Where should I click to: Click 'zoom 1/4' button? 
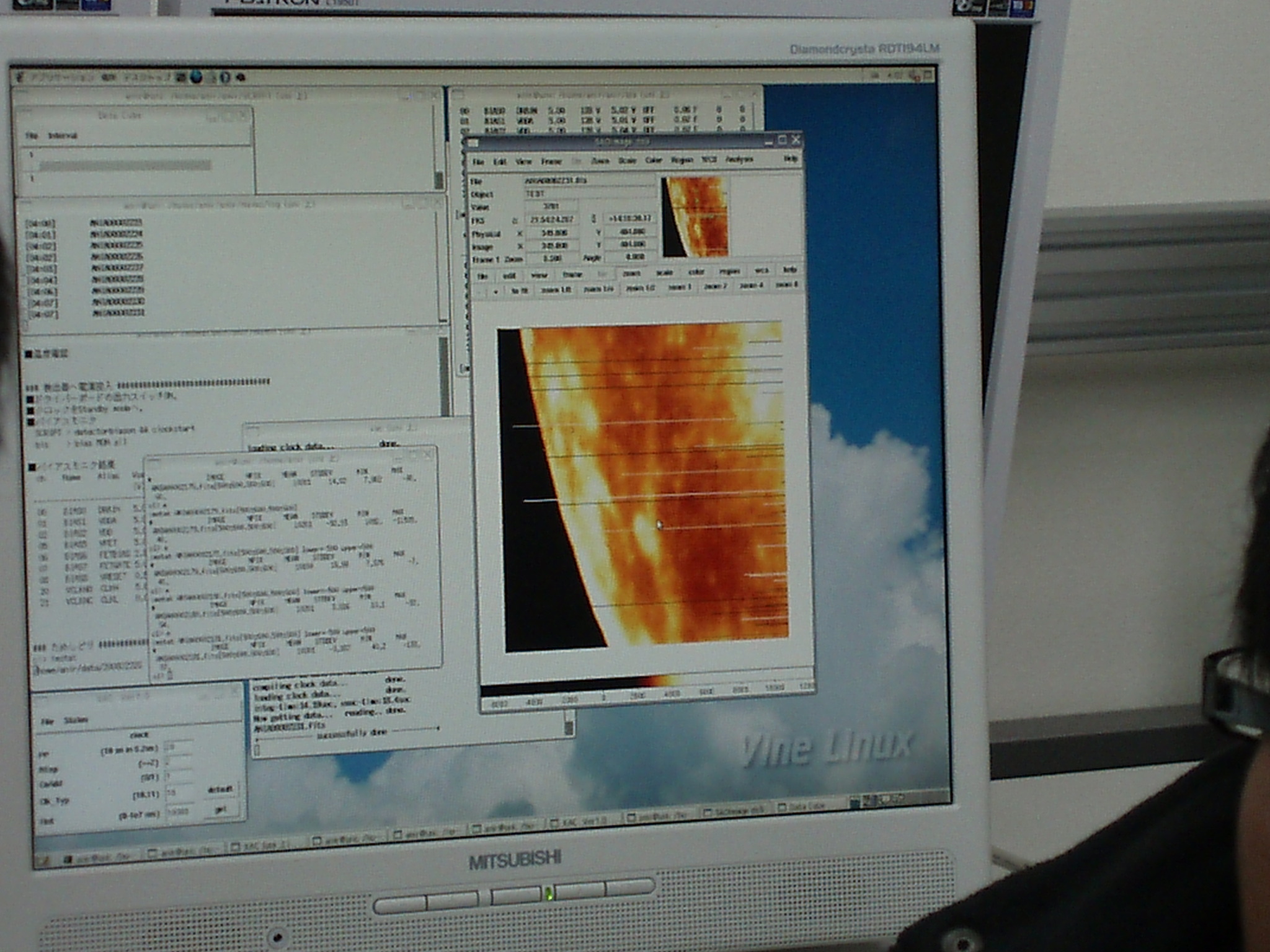pos(598,289)
